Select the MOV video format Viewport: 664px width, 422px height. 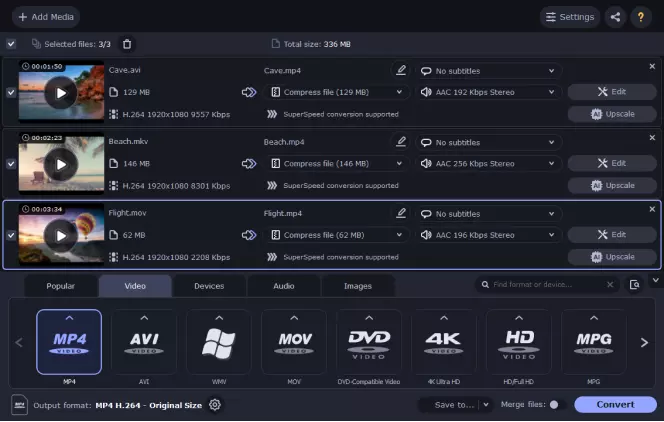294,342
